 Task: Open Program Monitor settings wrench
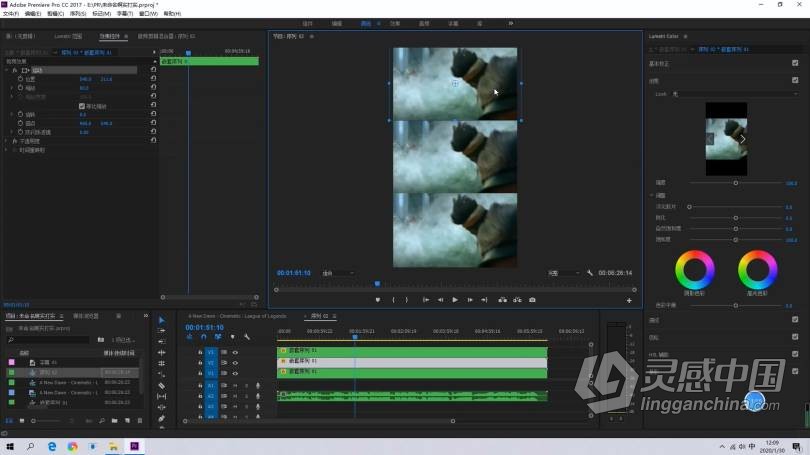click(x=590, y=273)
